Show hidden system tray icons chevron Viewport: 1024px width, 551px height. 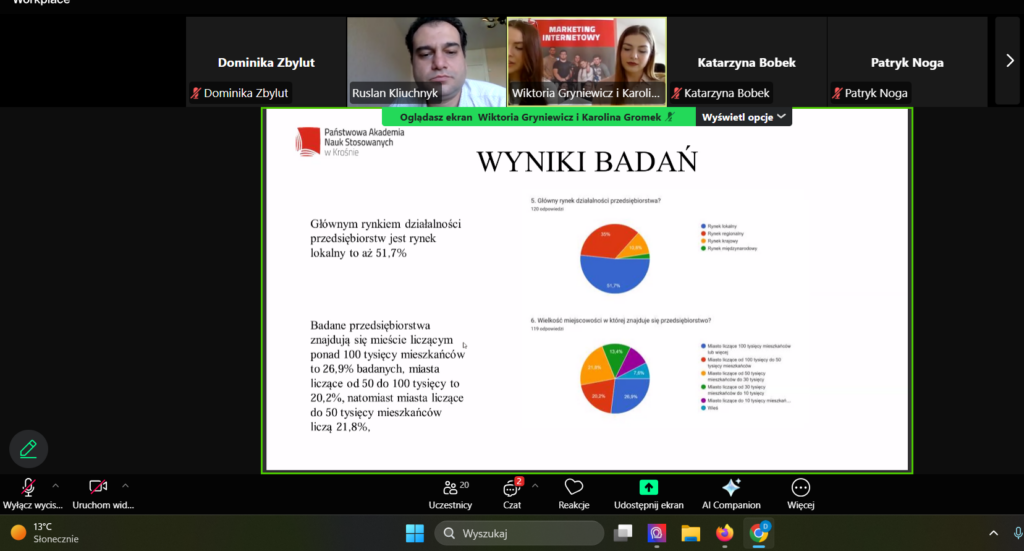click(x=993, y=534)
